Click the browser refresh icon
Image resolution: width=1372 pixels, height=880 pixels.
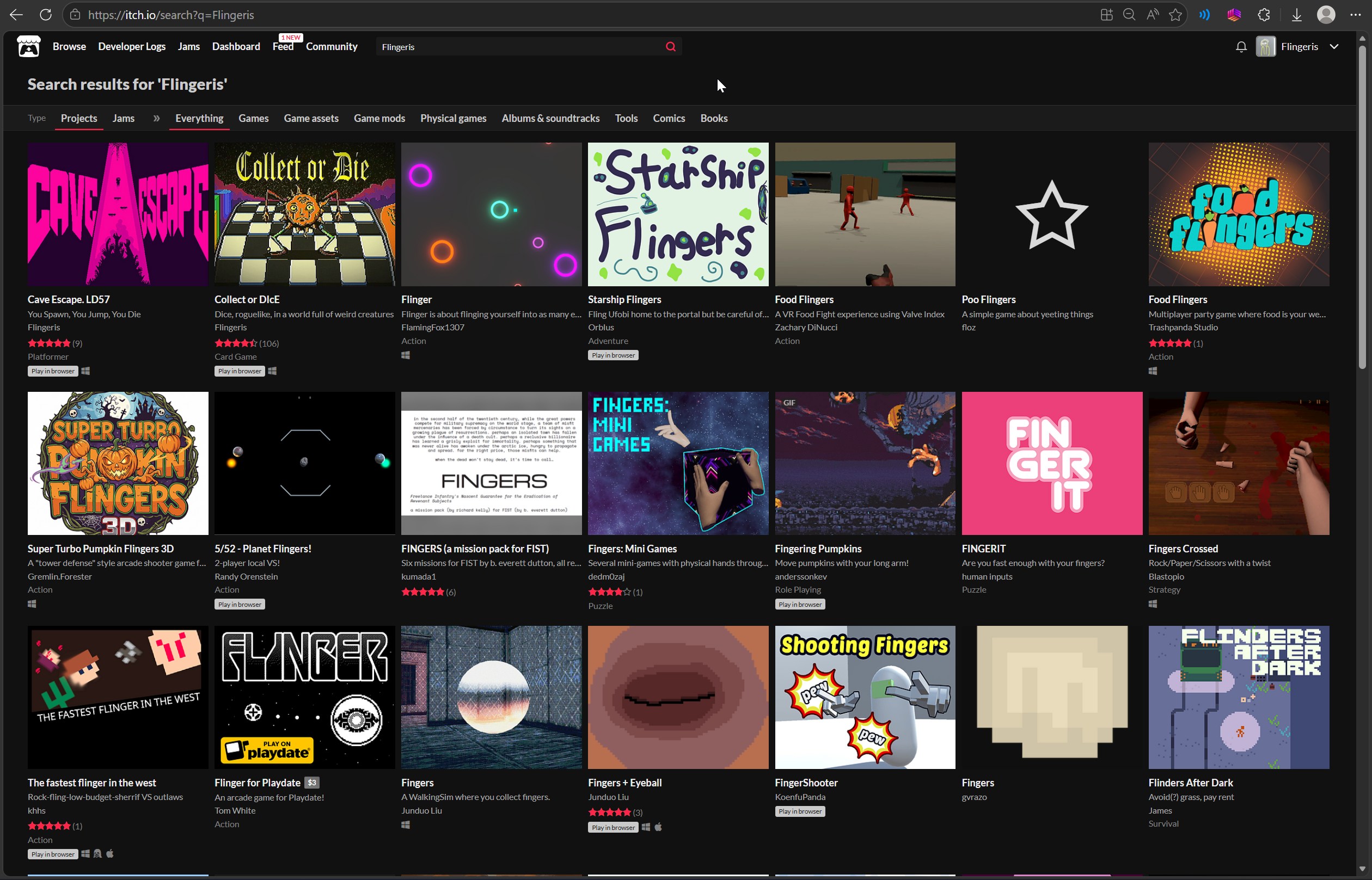coord(46,15)
